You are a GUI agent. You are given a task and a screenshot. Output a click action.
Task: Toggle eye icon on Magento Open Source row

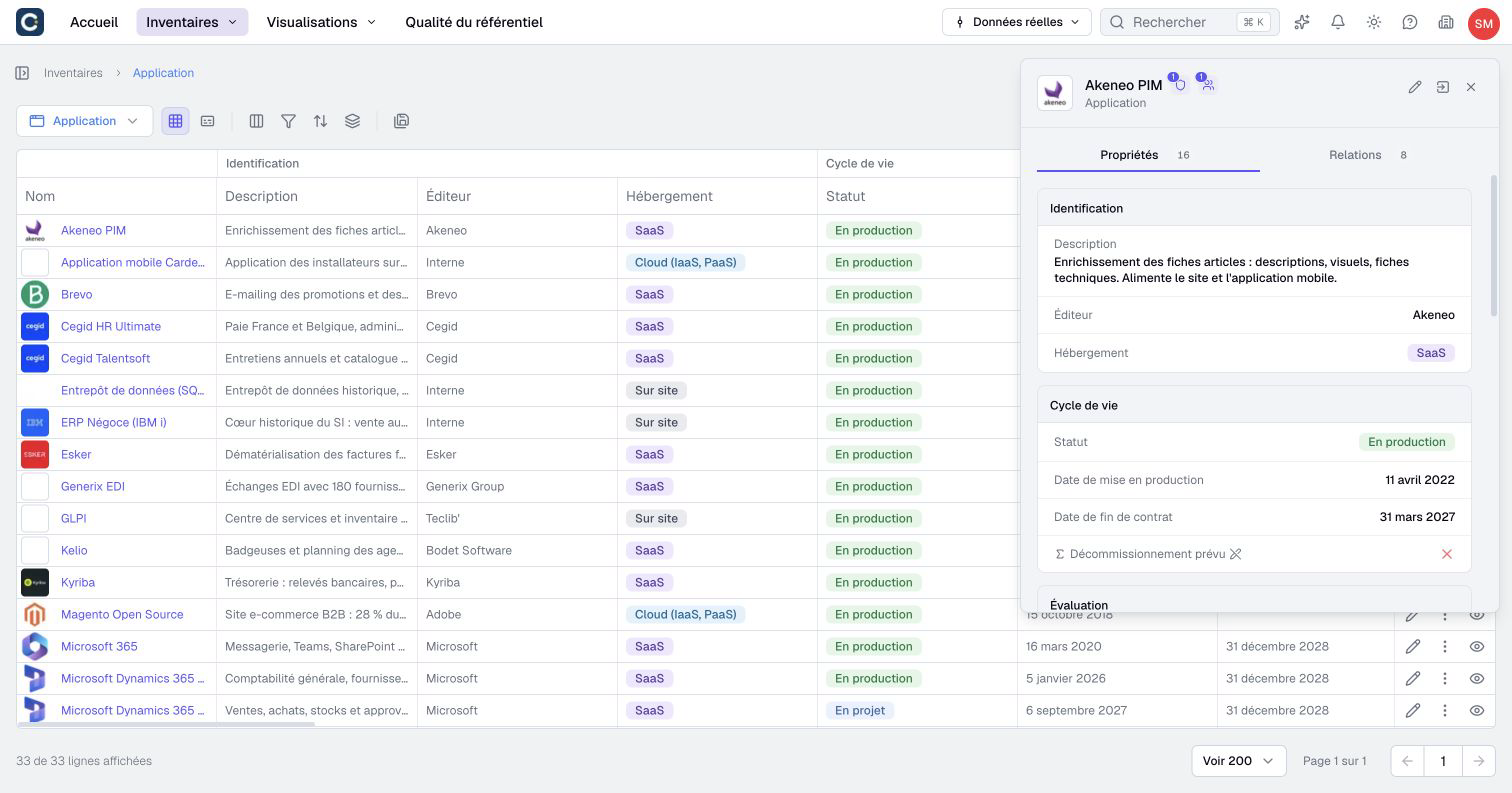[x=1477, y=615]
